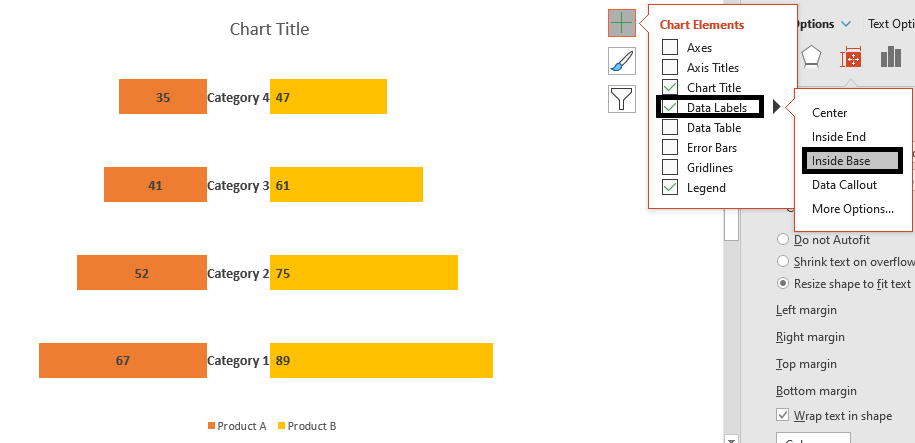Image resolution: width=915 pixels, height=443 pixels.
Task: Click the Chart Title text
Action: pos(270,29)
